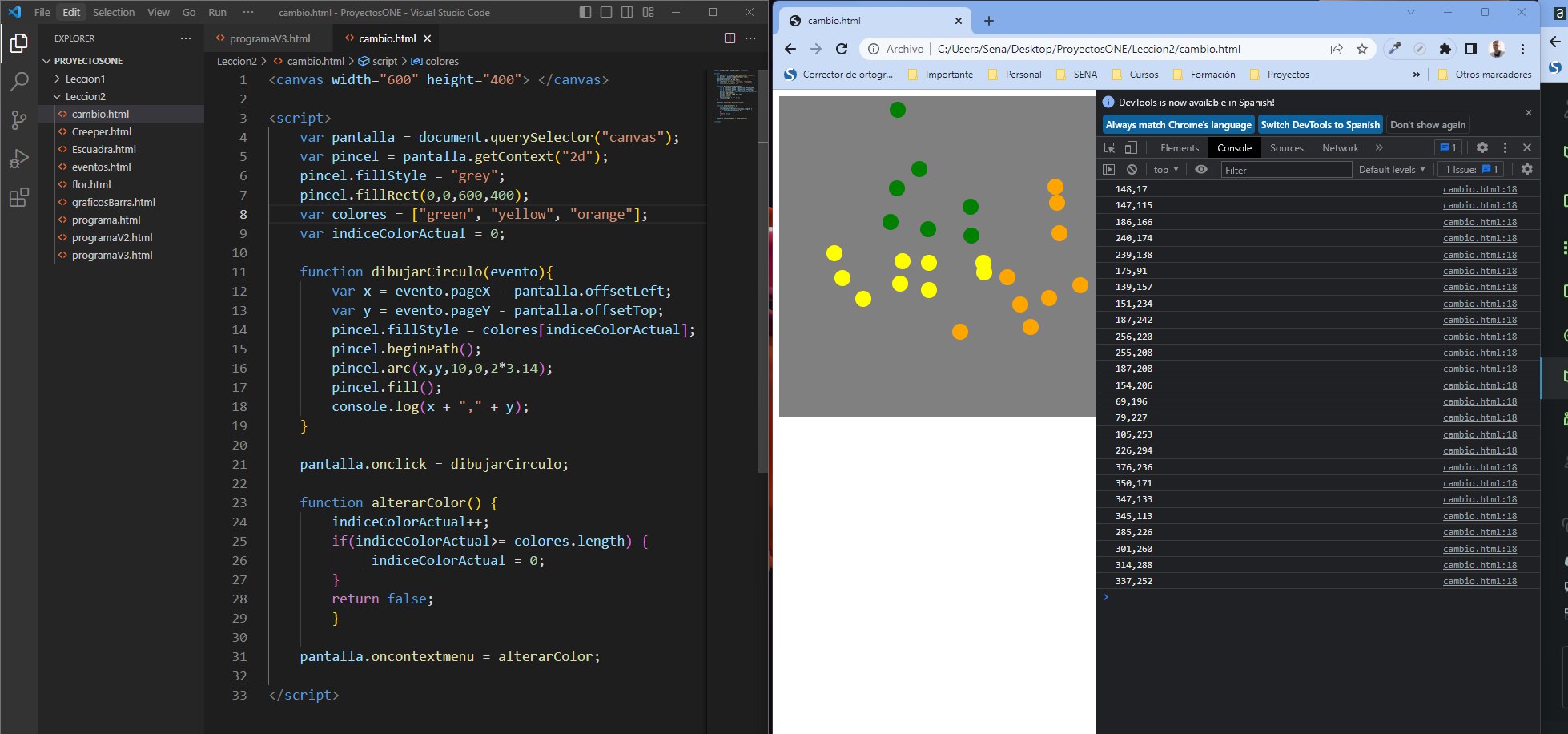Open Creeper.html in explorer
This screenshot has width=1568, height=734.
pos(102,131)
